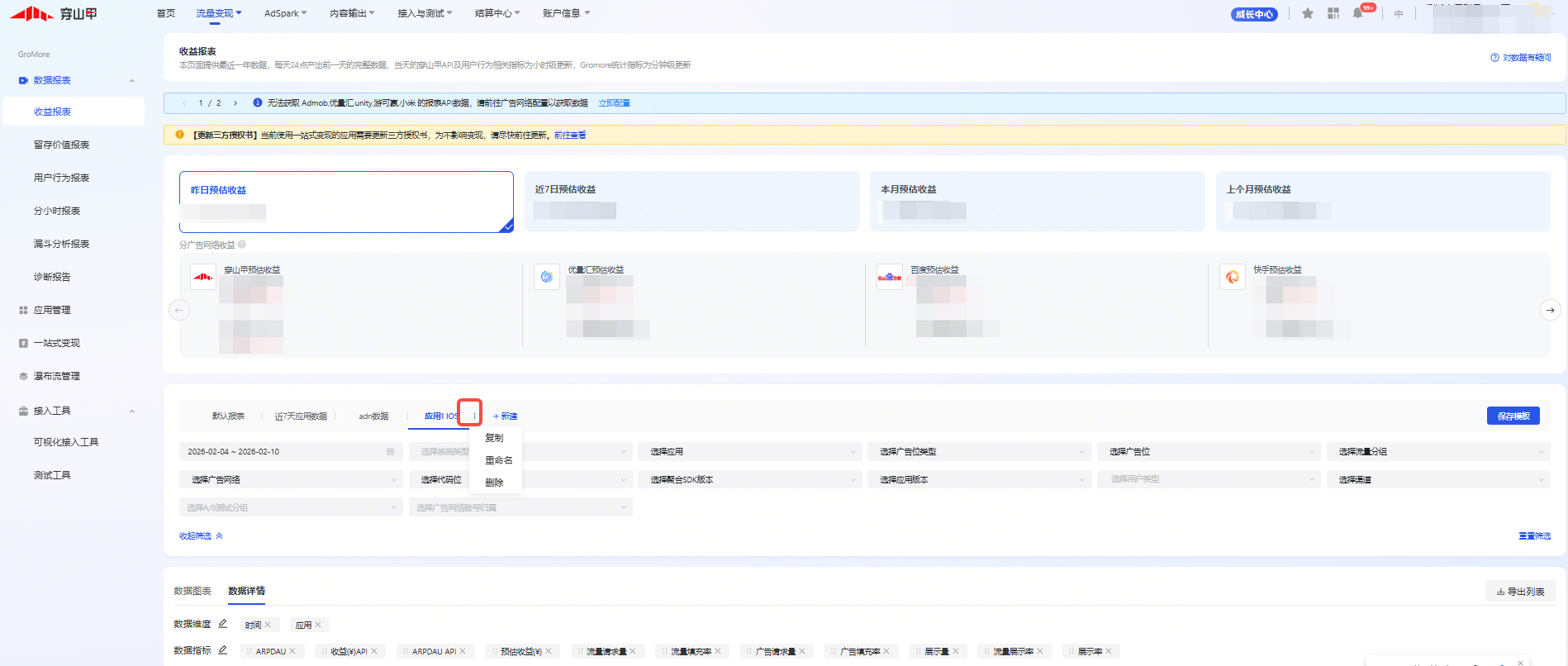
Task: Click the three-dot menu on 应用1 tab
Action: (473, 416)
